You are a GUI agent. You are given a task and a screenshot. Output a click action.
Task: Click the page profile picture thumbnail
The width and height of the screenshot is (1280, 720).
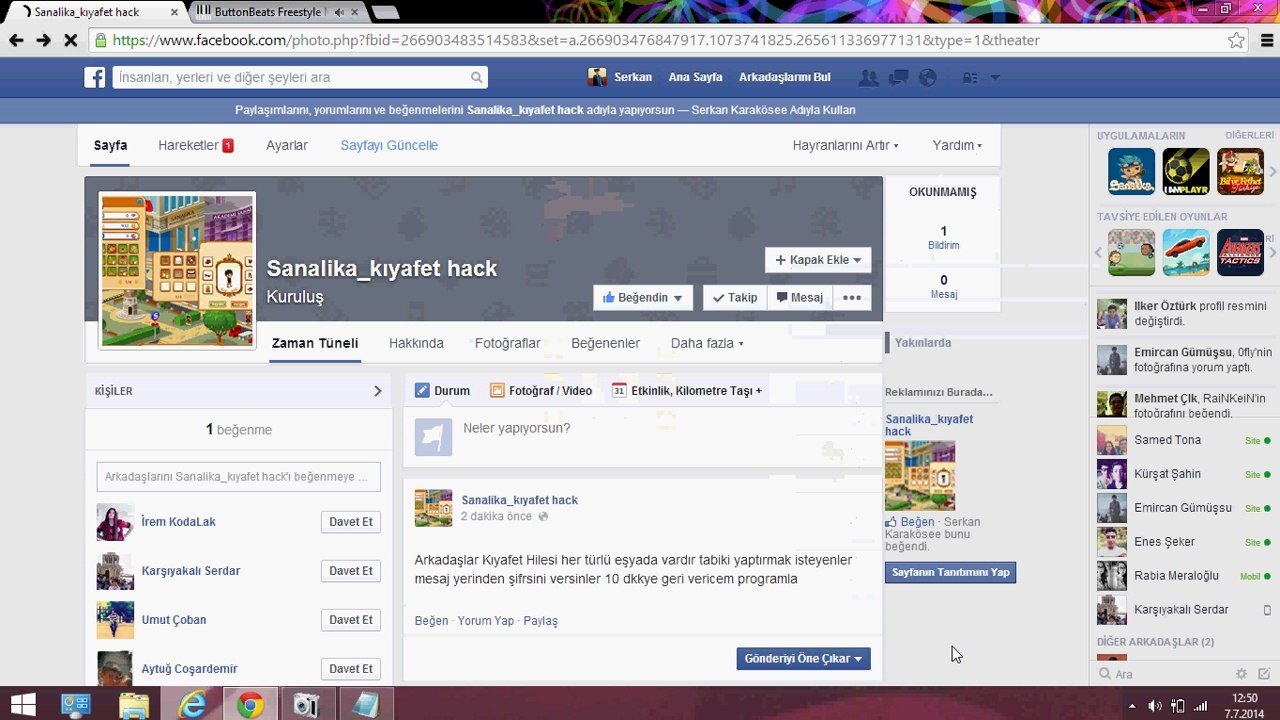177,271
